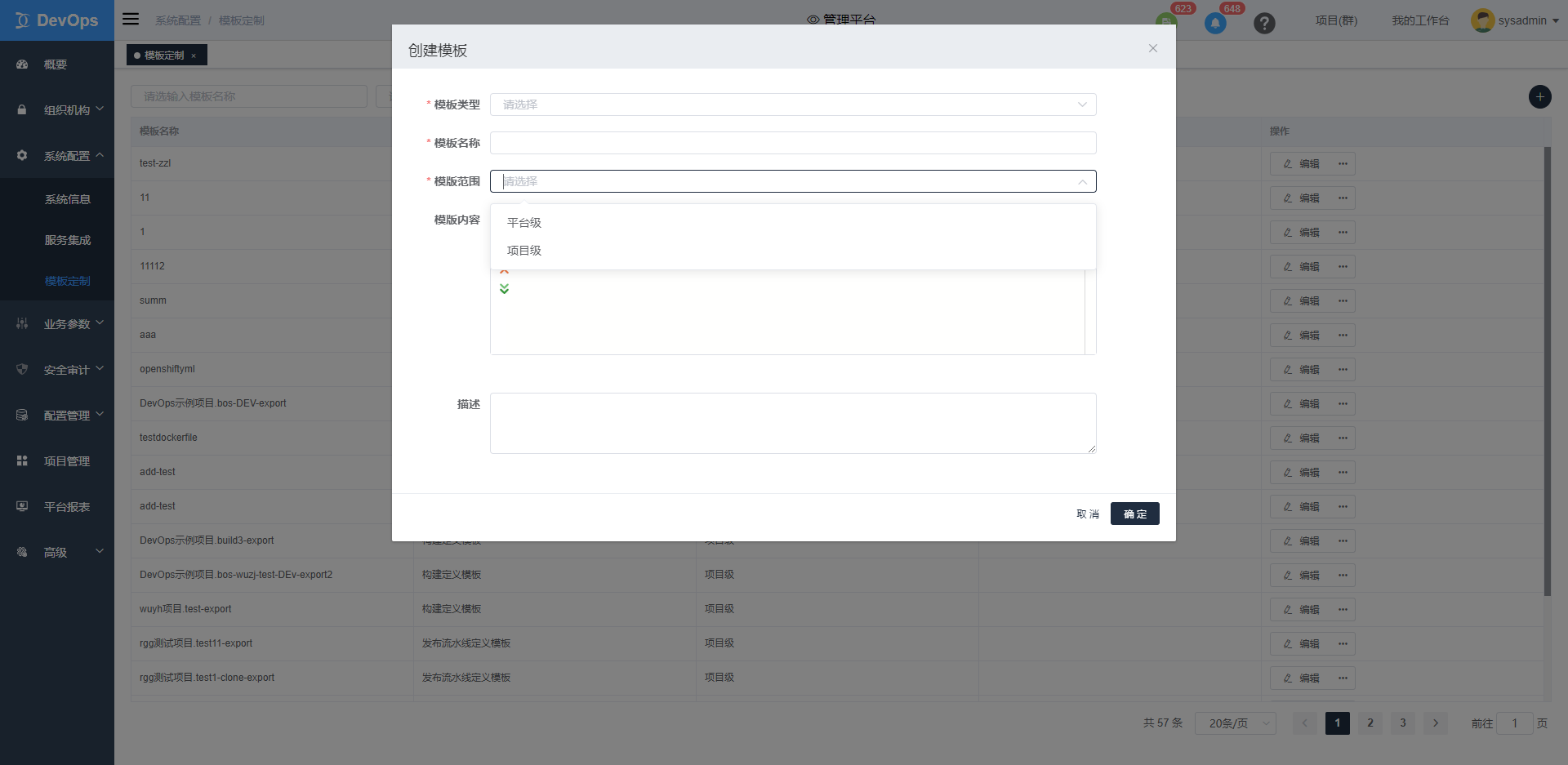
Task: Collapse the 系统配置 sidebar menu
Action: (x=100, y=154)
